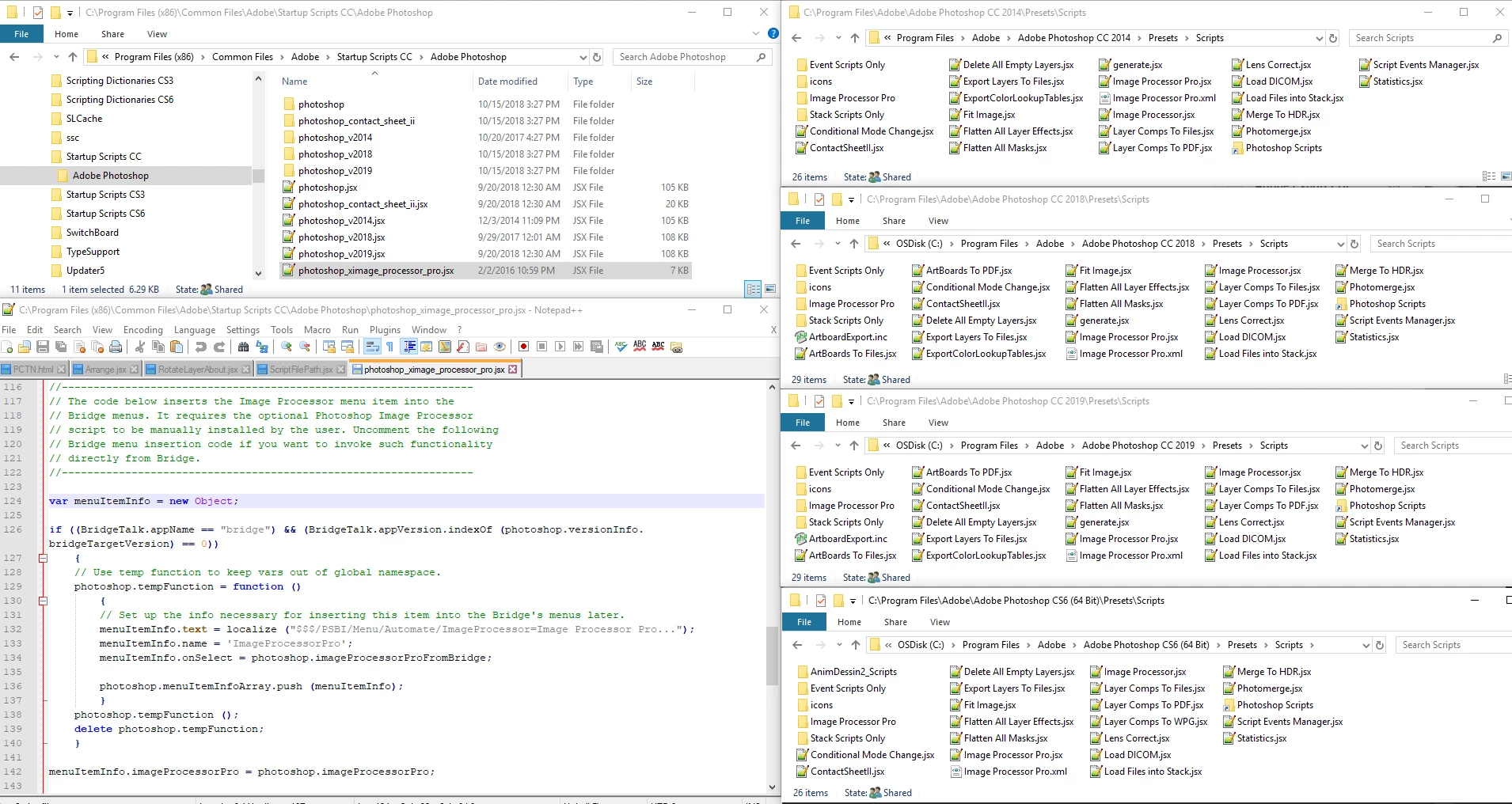Image resolution: width=1512 pixels, height=804 pixels.
Task: Go back in the Startup Scripts Explorer window
Action: tap(14, 57)
